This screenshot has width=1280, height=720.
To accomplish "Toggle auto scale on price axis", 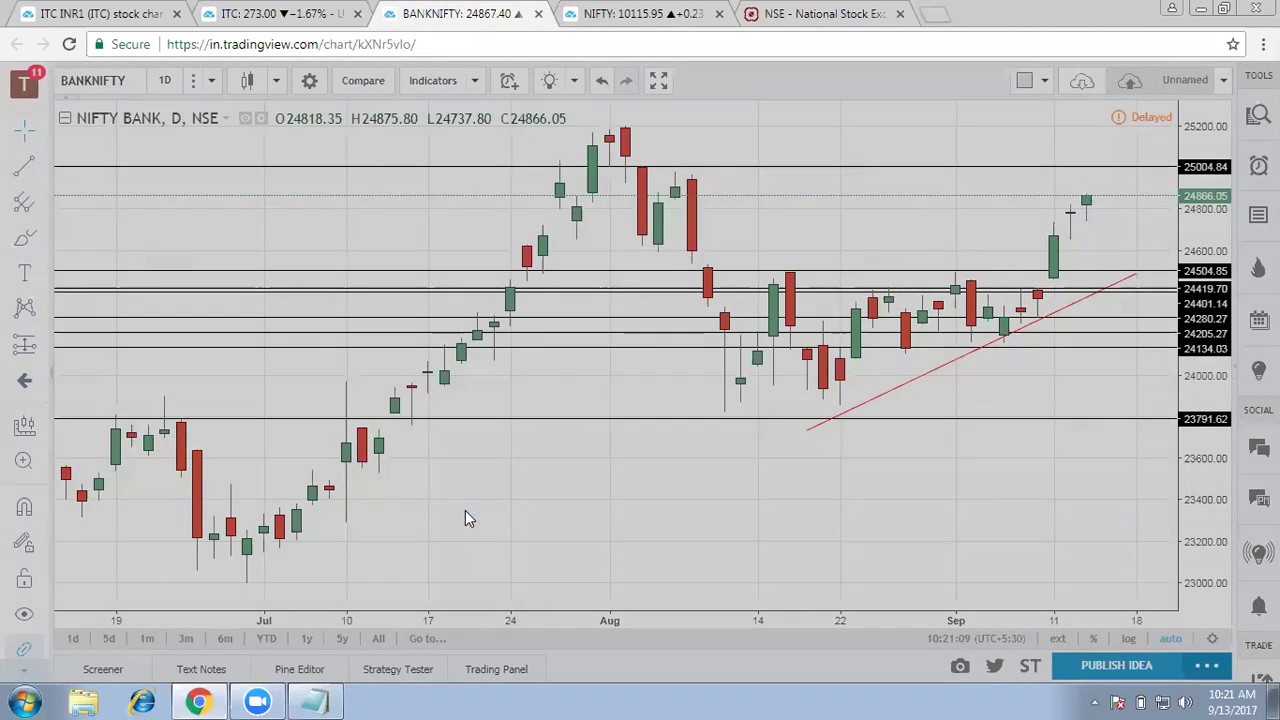I will pyautogui.click(x=1170, y=639).
